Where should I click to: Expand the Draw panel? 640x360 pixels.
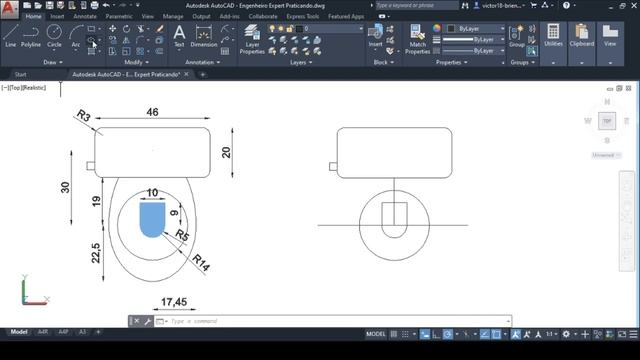(x=53, y=62)
